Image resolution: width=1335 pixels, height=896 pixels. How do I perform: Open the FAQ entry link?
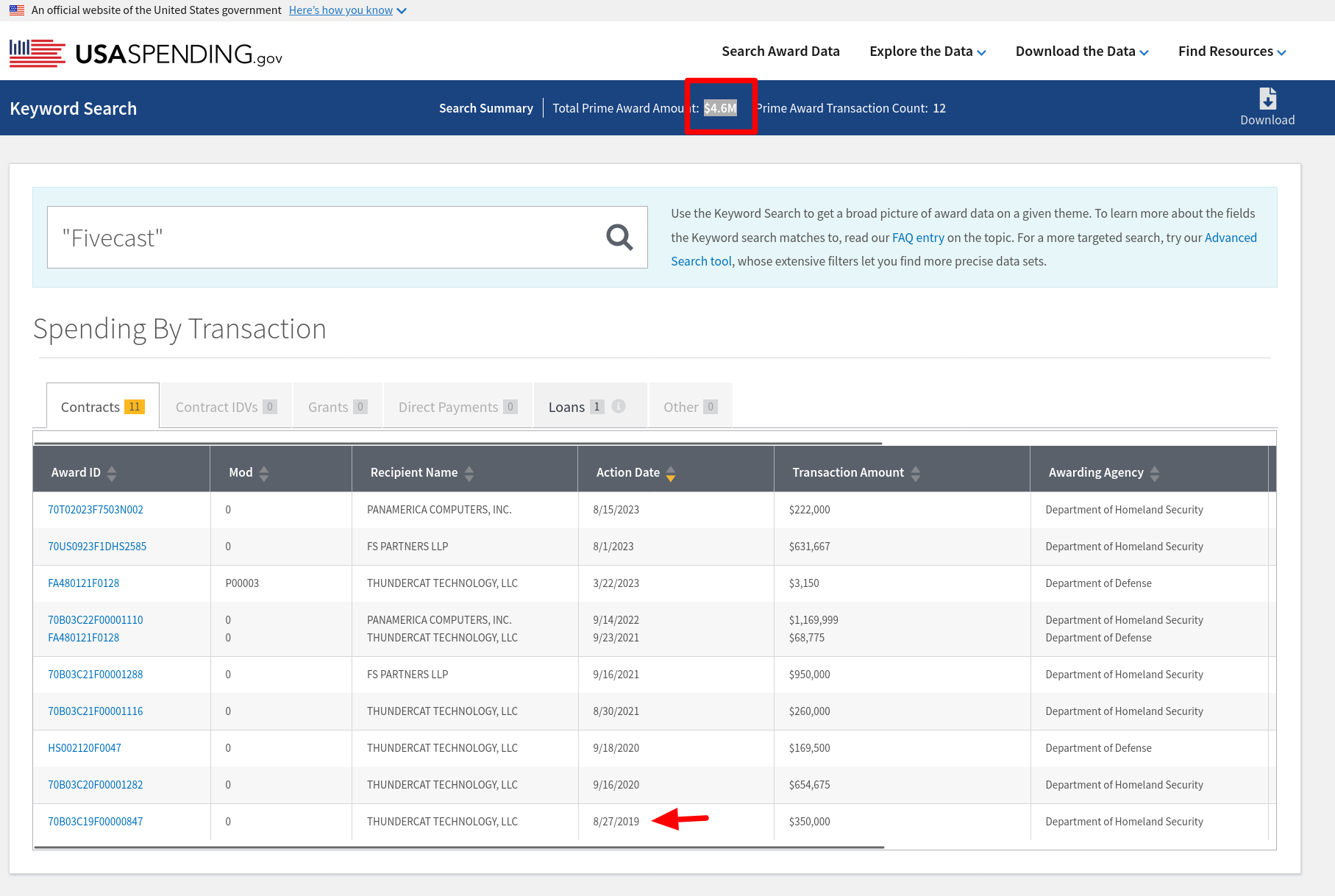(918, 238)
